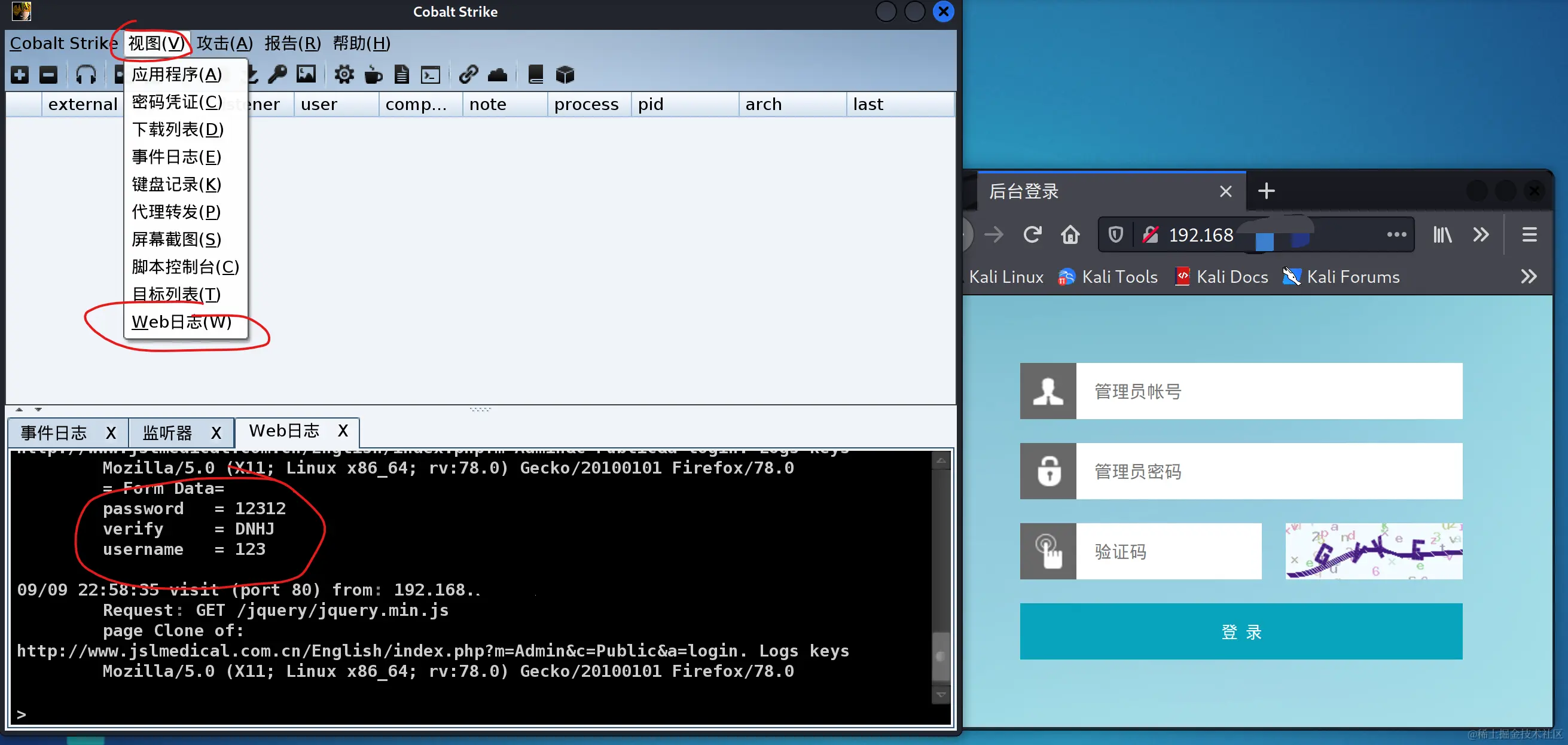Open a new Firefox tab

coord(1266,191)
